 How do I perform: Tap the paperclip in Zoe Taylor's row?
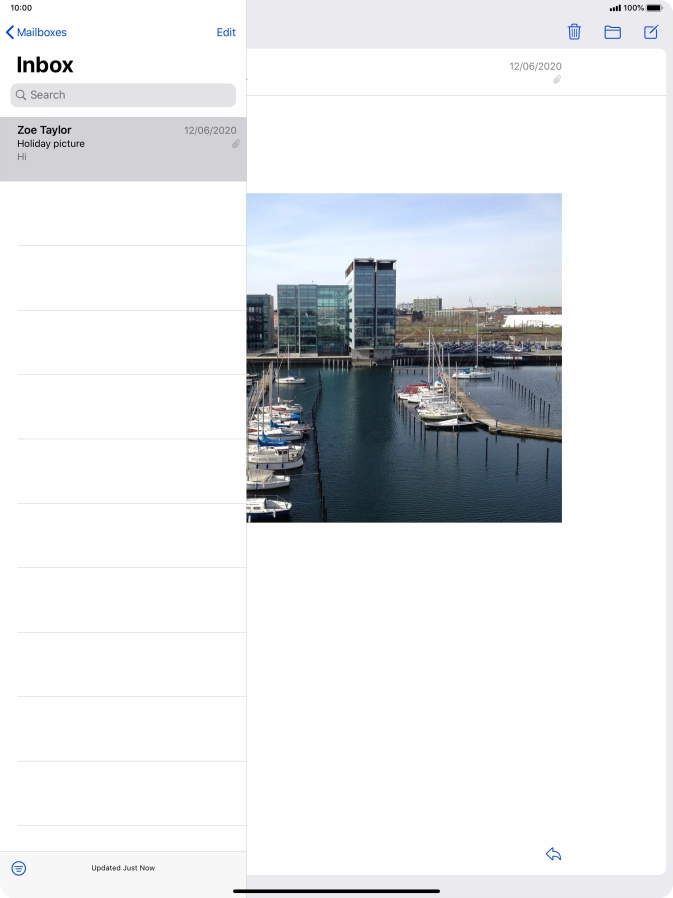236,144
